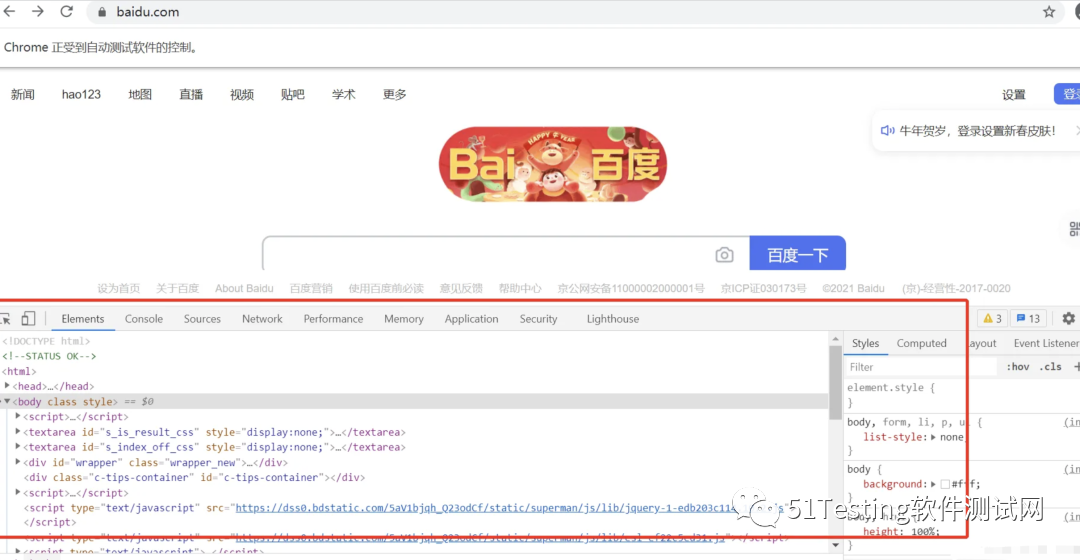Screen dimensions: 1080x560
Task: Open About Baidu footer link
Action: pos(244,289)
